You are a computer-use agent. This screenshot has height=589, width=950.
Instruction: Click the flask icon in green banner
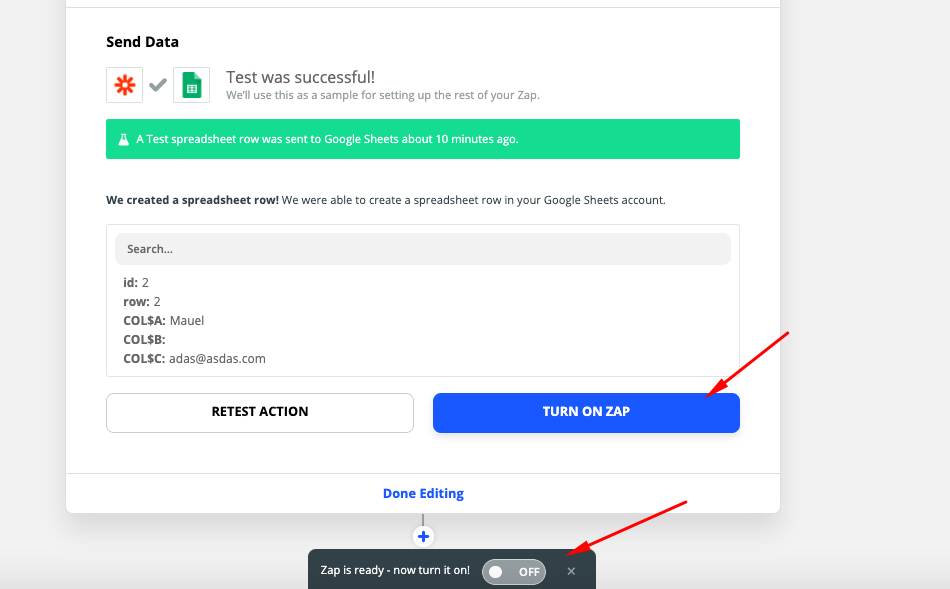click(124, 139)
